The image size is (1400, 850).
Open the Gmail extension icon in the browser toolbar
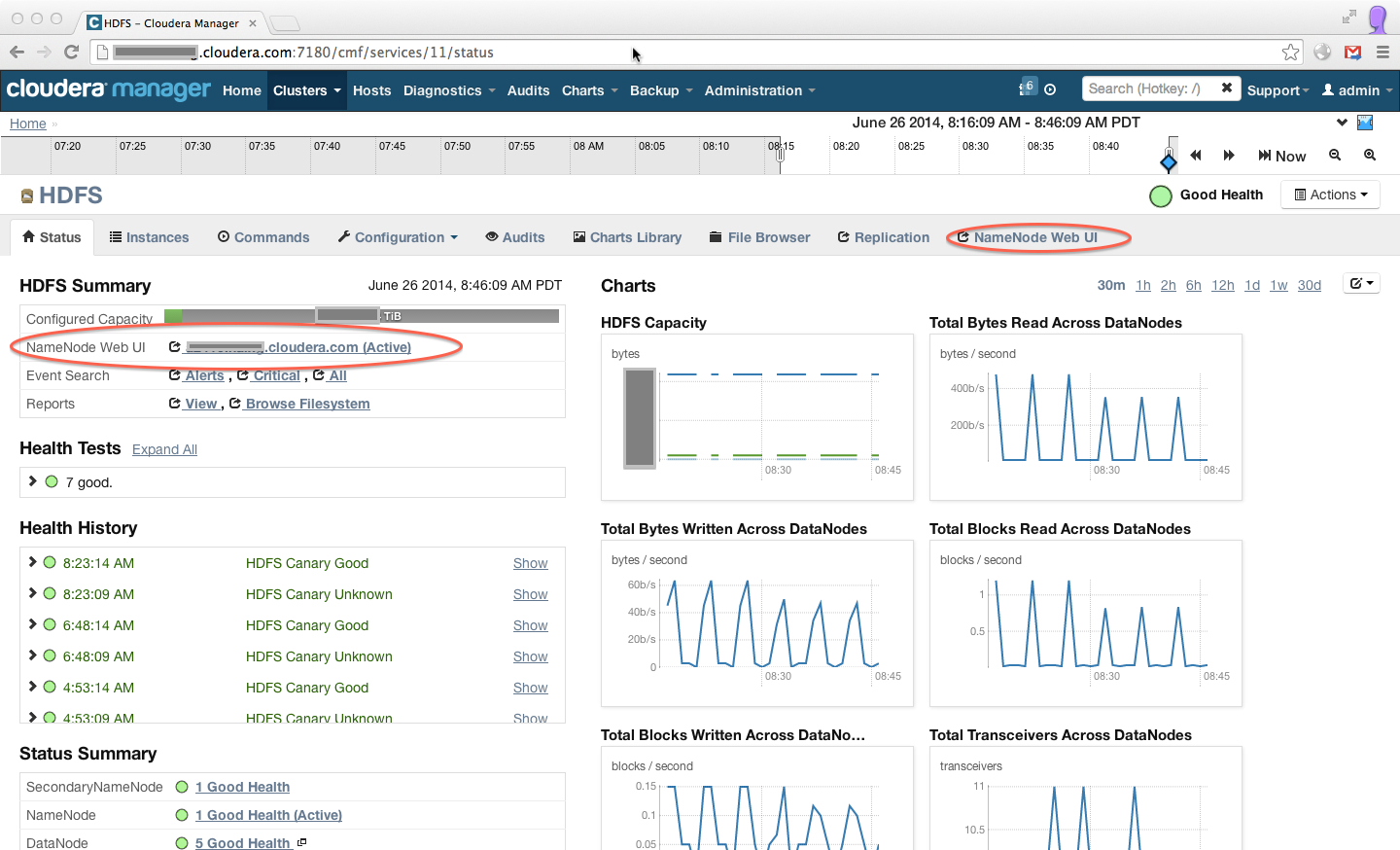pos(1352,53)
